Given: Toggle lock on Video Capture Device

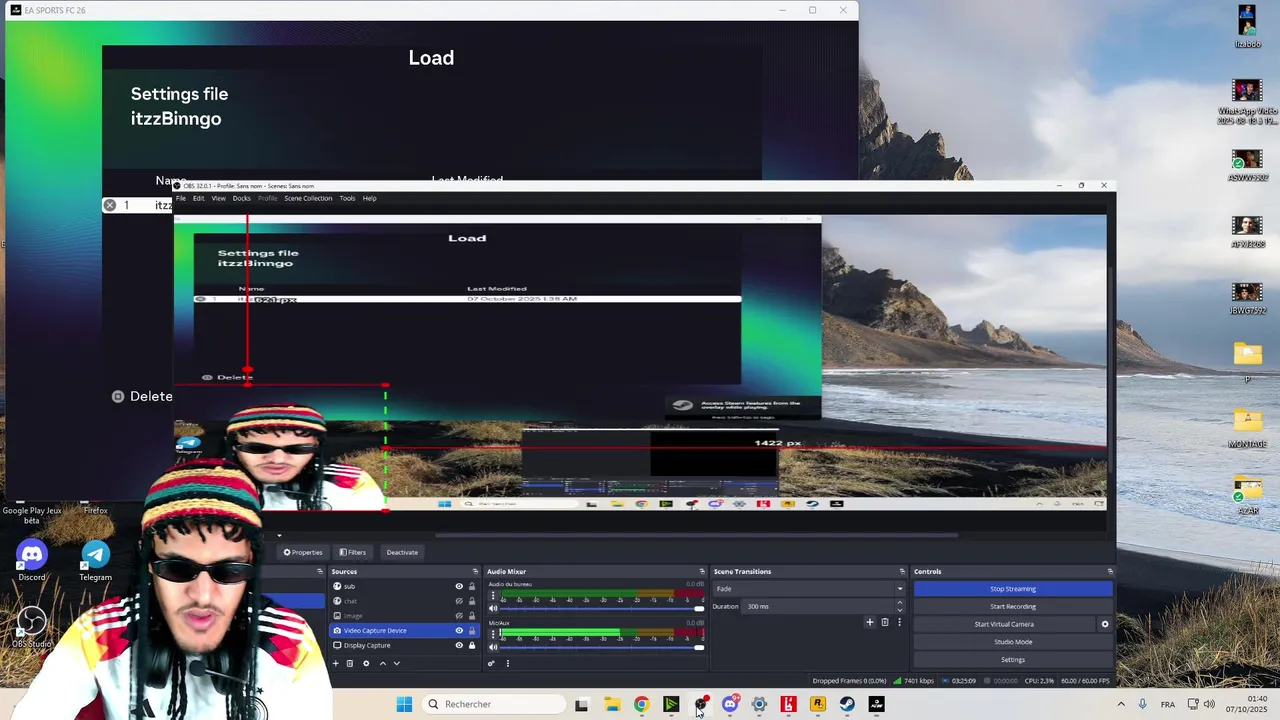Looking at the screenshot, I should tap(472, 631).
